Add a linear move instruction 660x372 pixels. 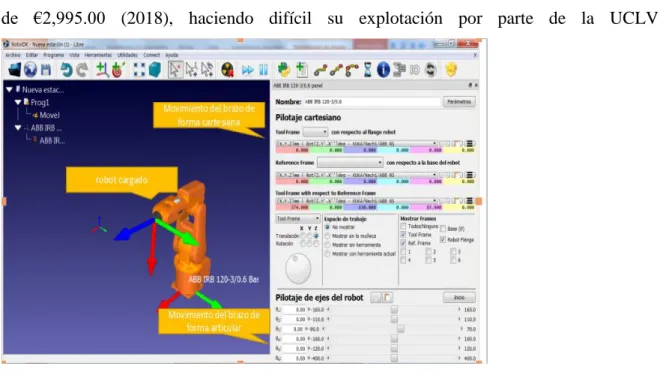tap(336, 69)
